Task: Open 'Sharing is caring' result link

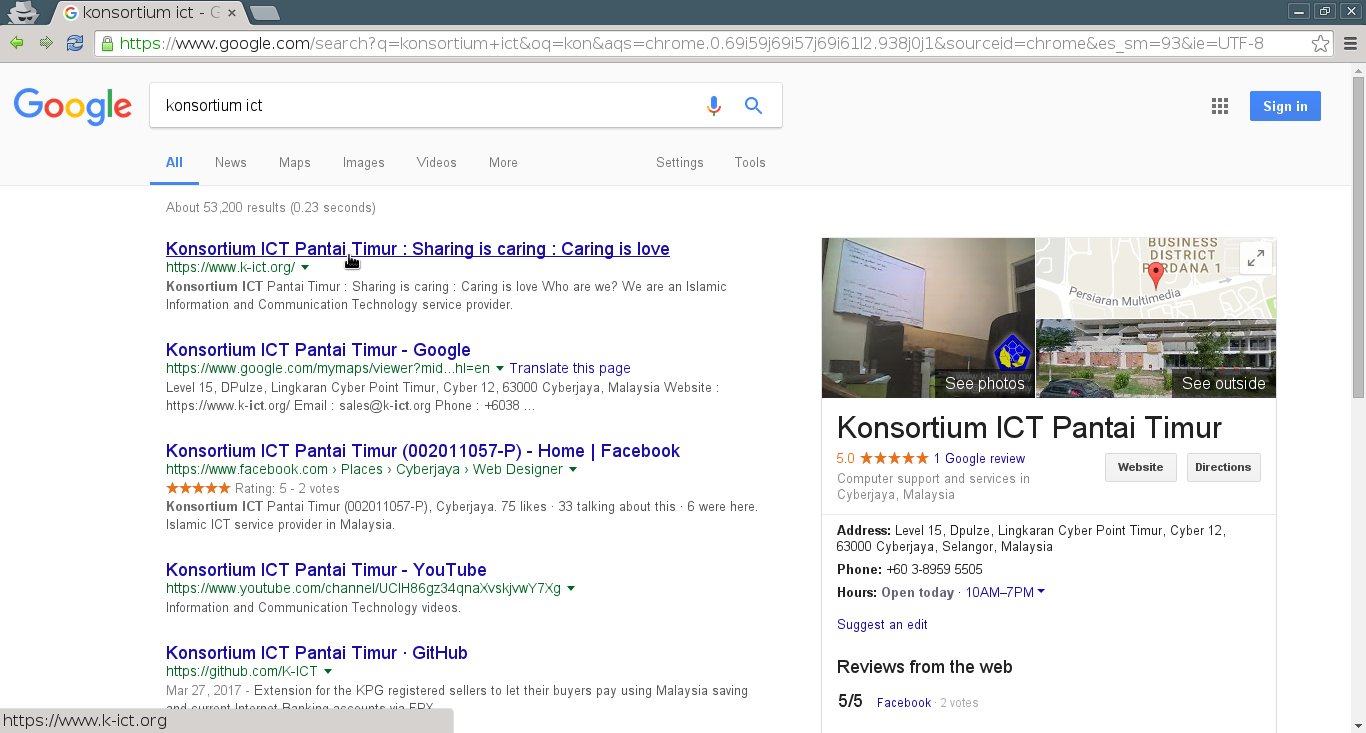Action: point(418,249)
